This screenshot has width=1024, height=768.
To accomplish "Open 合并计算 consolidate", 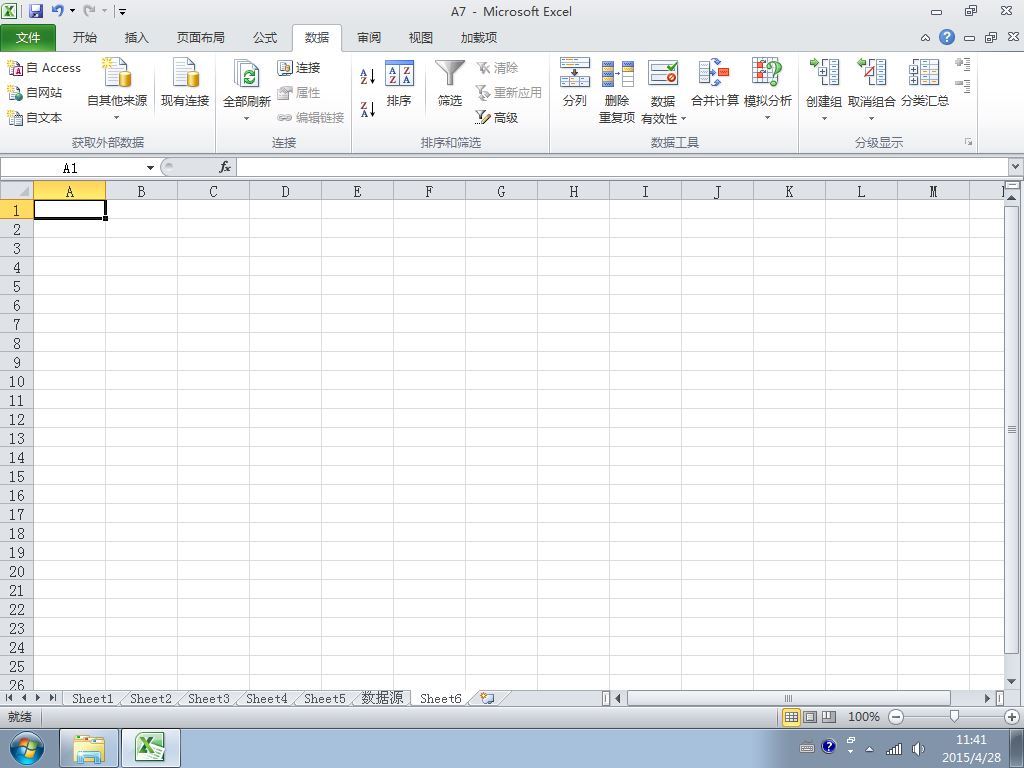I will click(714, 84).
